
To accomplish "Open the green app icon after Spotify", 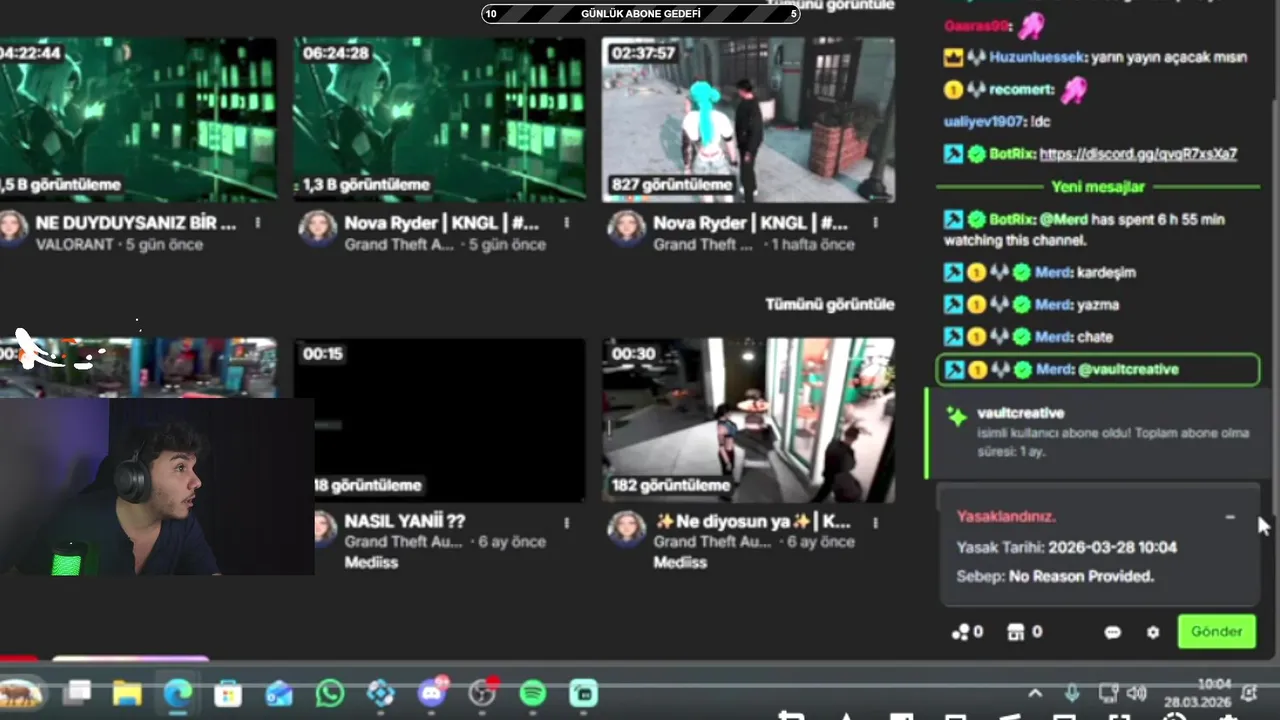I will pyautogui.click(x=583, y=693).
